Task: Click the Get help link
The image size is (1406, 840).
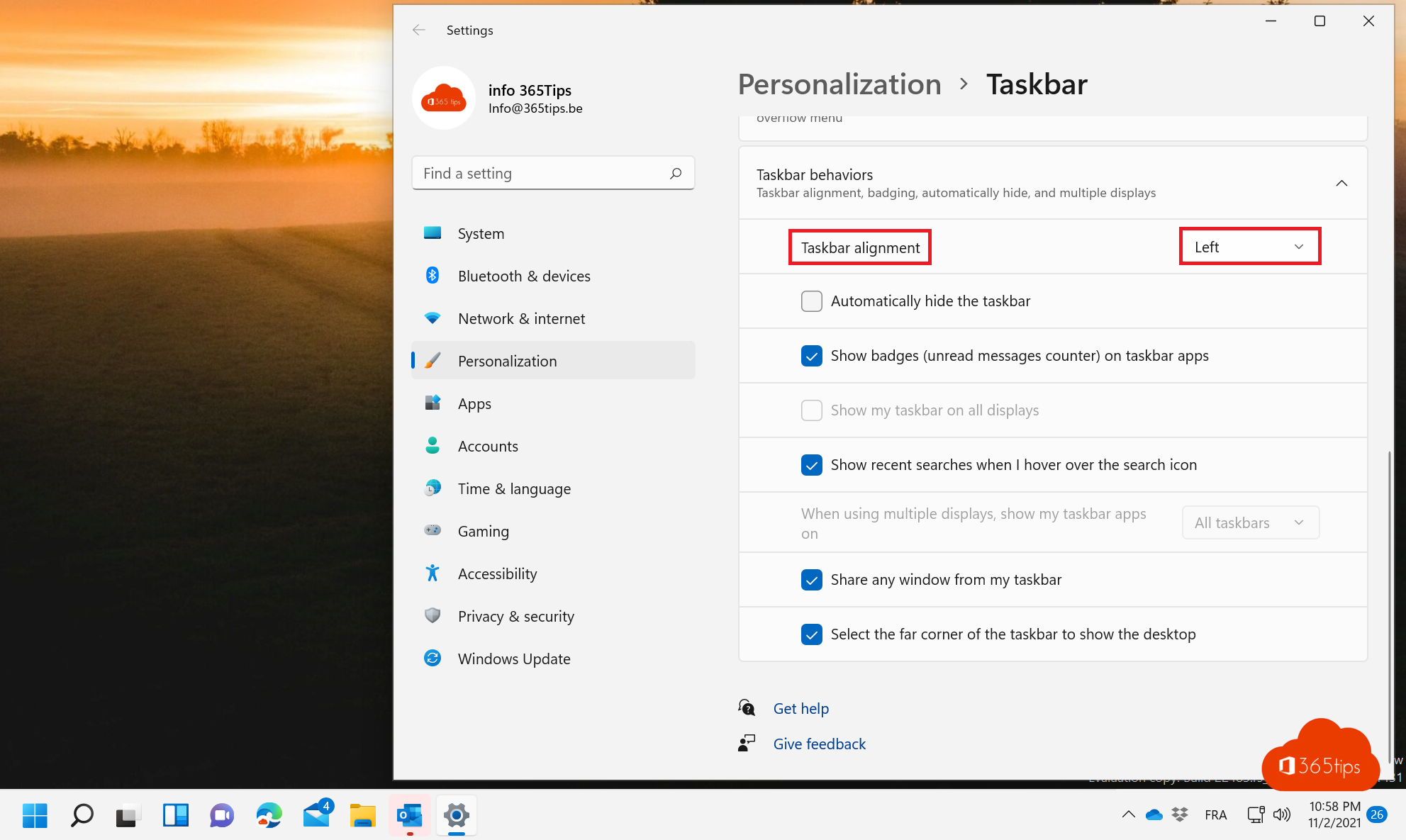Action: 800,708
